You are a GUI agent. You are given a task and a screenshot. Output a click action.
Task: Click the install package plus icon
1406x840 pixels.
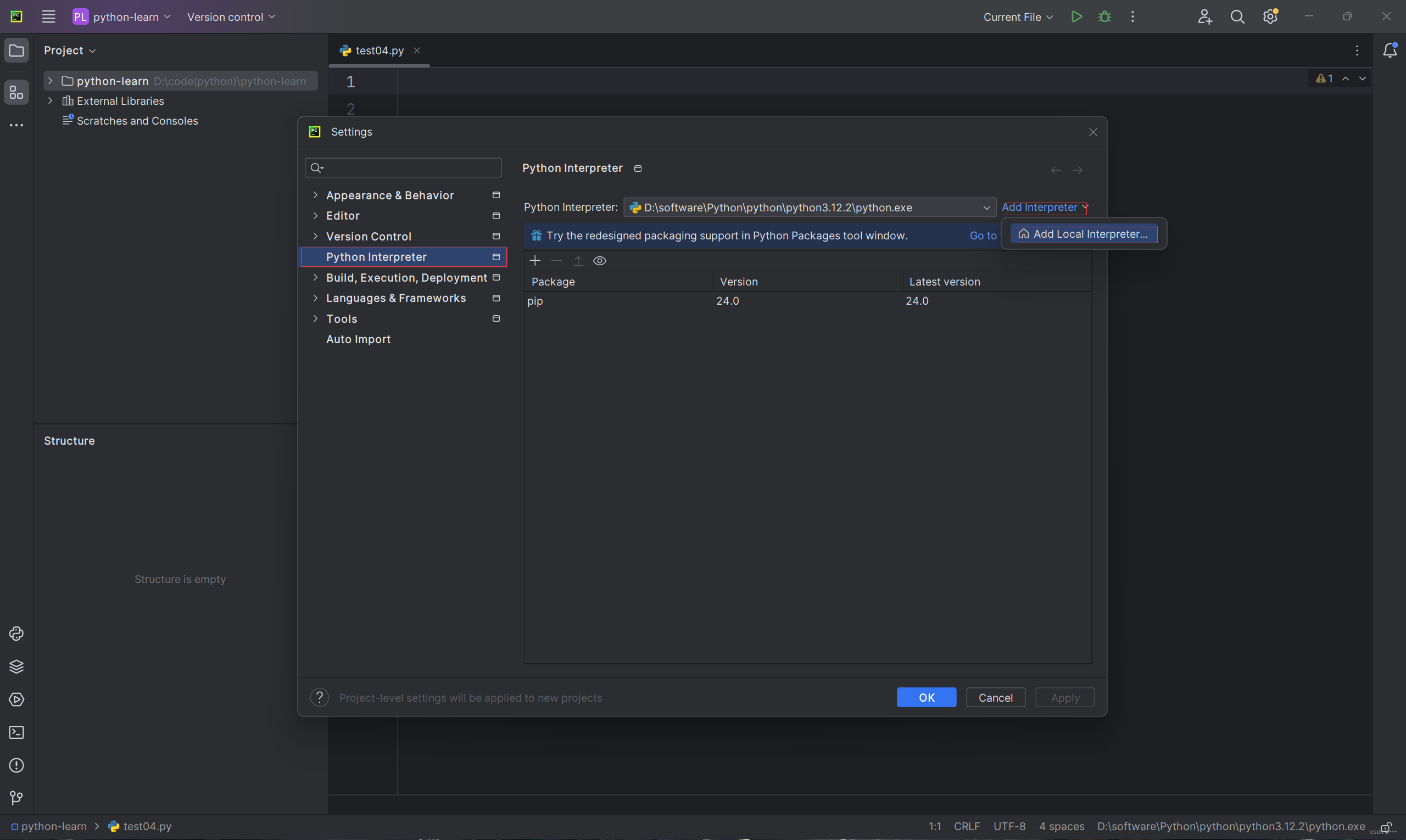534,260
